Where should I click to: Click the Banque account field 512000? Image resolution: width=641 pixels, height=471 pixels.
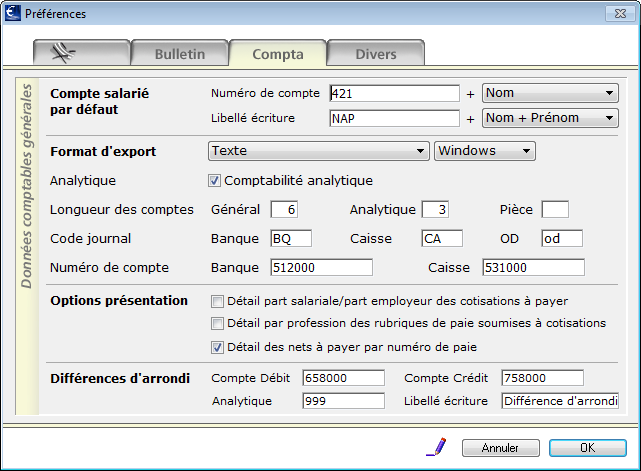pos(321,267)
